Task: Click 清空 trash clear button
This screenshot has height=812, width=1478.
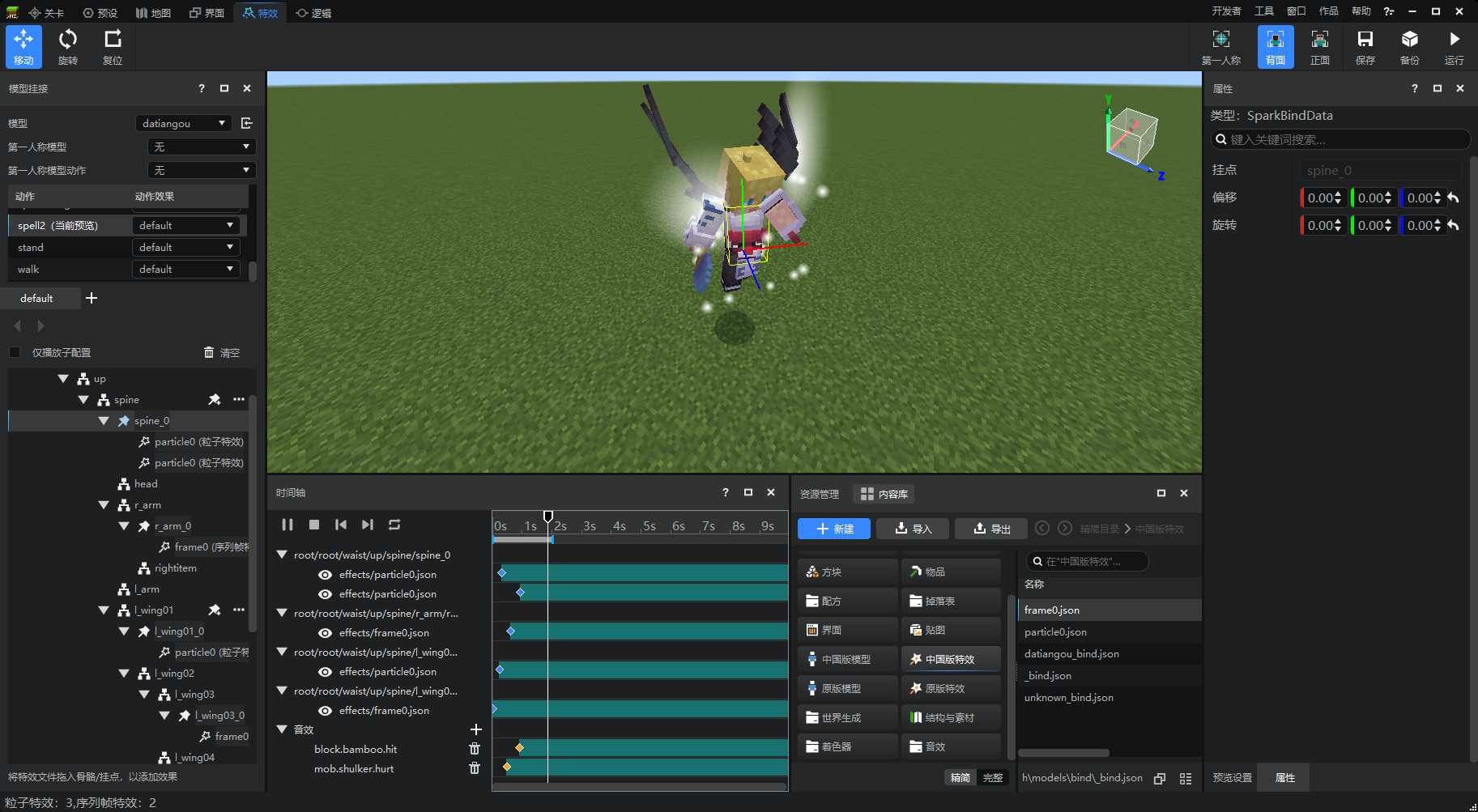Action: tap(222, 352)
